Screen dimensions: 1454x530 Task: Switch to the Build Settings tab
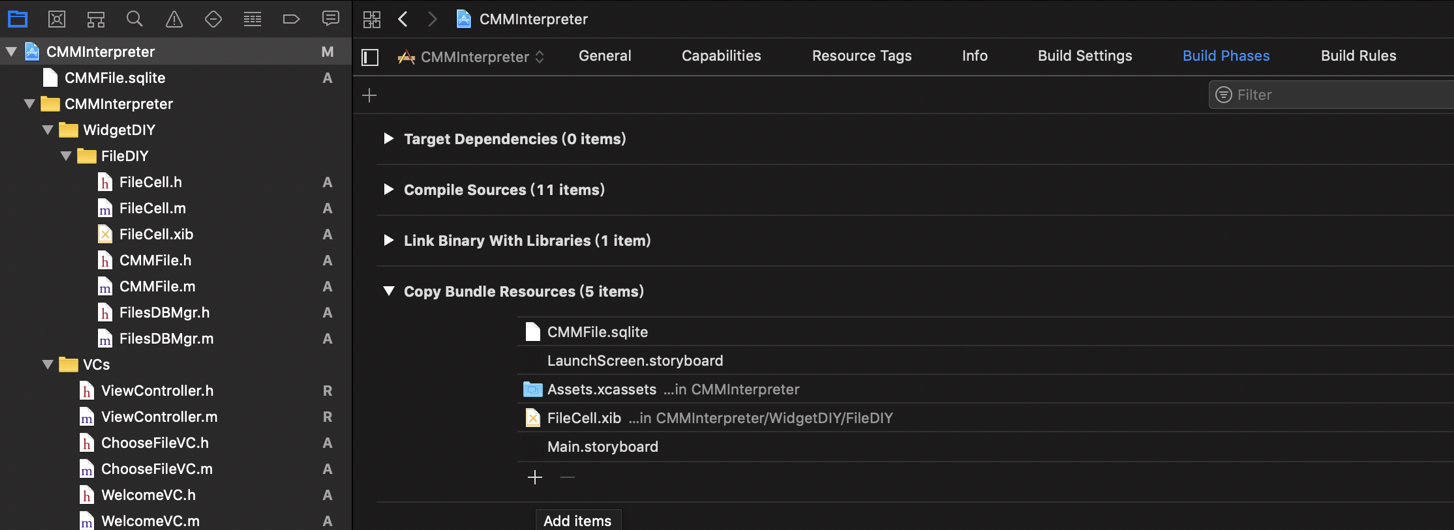click(1085, 56)
